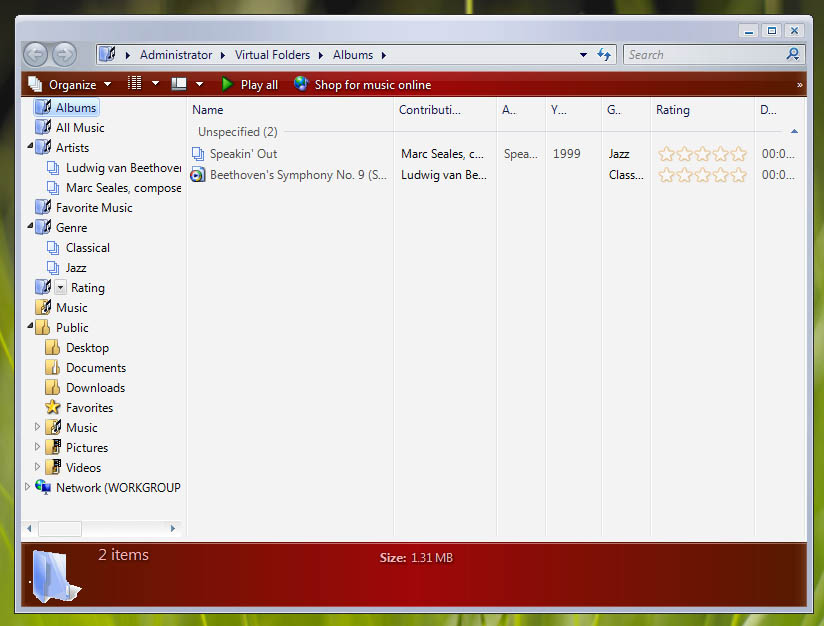Collapse the Genre tree node

(x=30, y=226)
